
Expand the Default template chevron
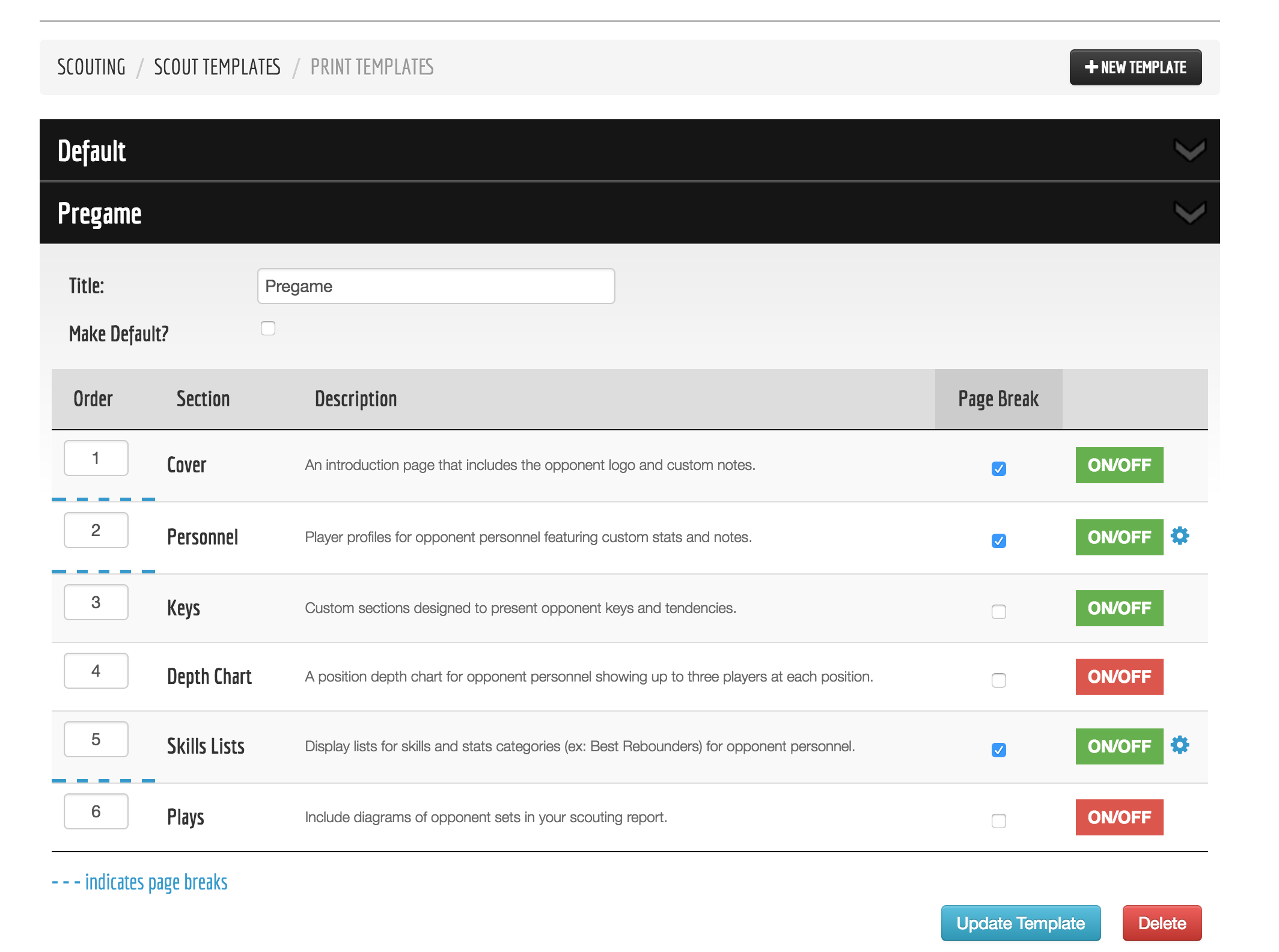click(x=1189, y=151)
